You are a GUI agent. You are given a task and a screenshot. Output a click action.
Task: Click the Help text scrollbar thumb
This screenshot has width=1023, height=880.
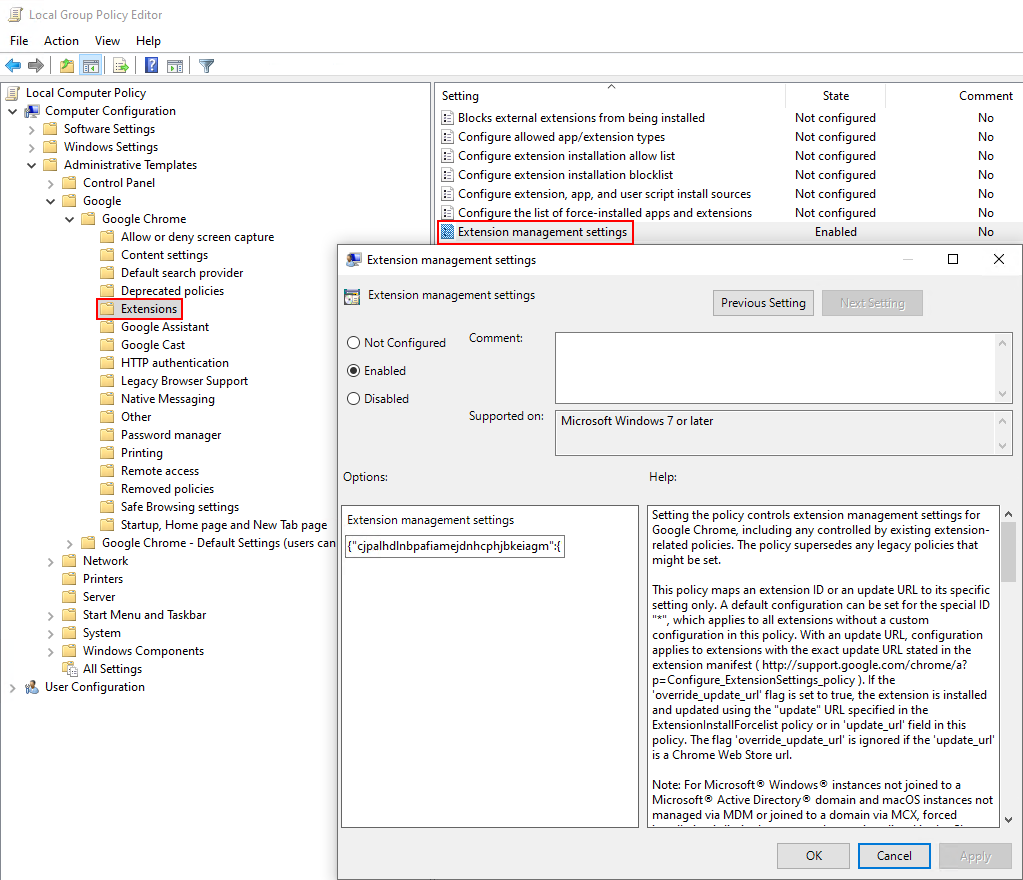point(1009,552)
